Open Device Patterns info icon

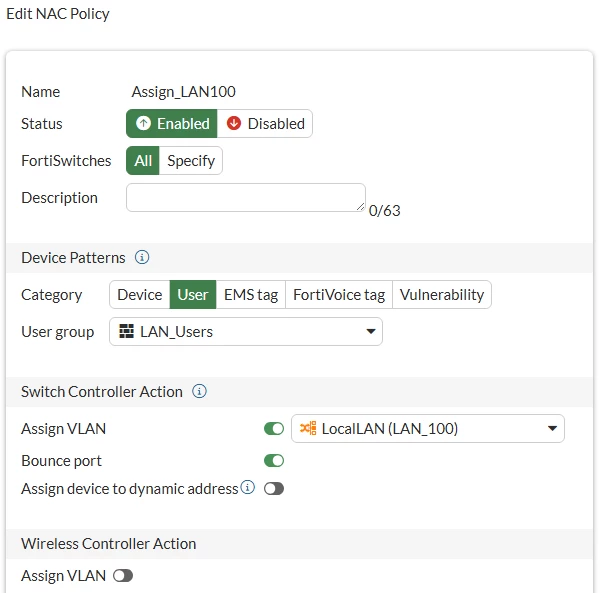(142, 257)
